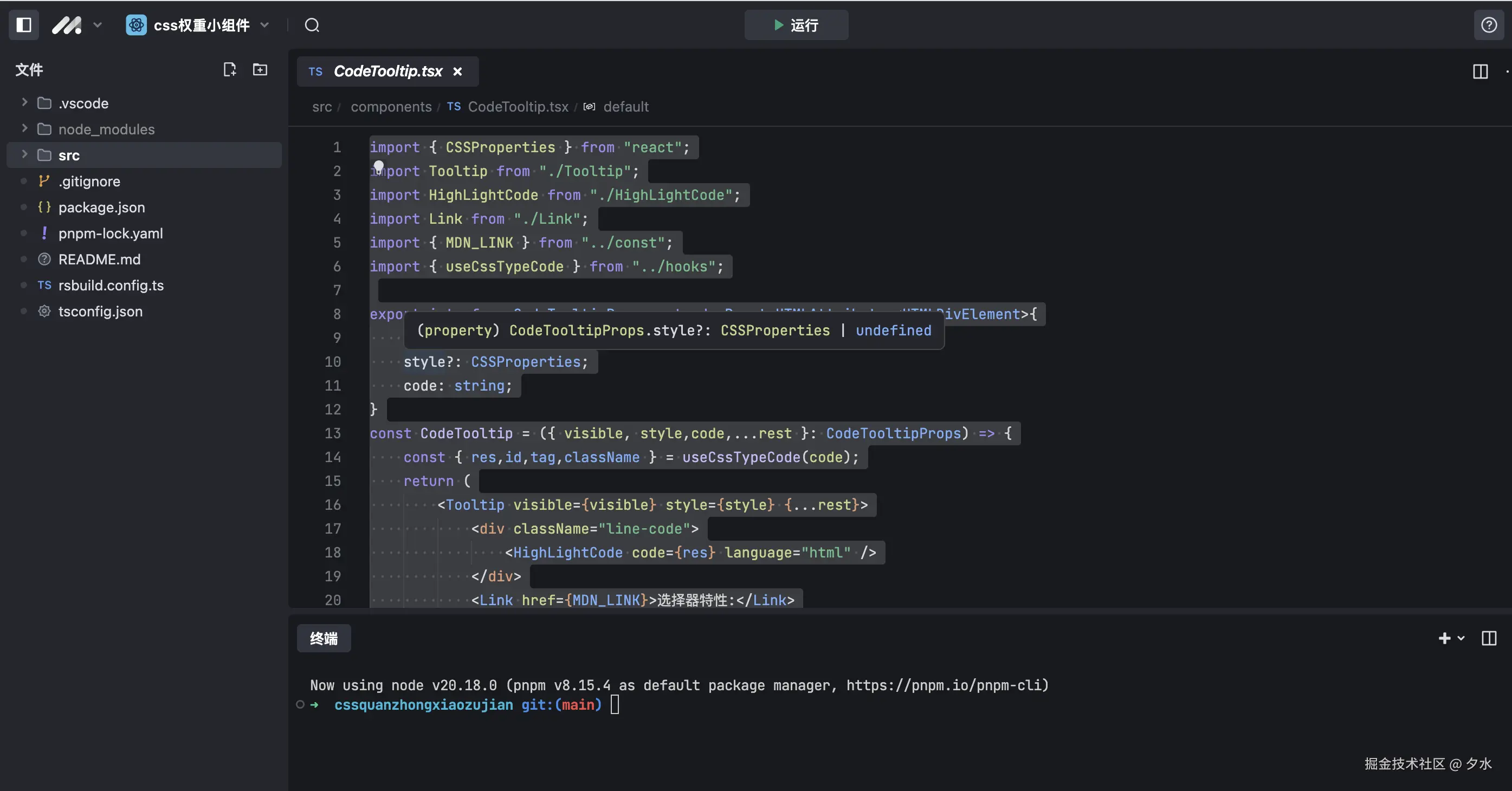Split the editor with layout icon
1512x791 pixels.
1481,72
